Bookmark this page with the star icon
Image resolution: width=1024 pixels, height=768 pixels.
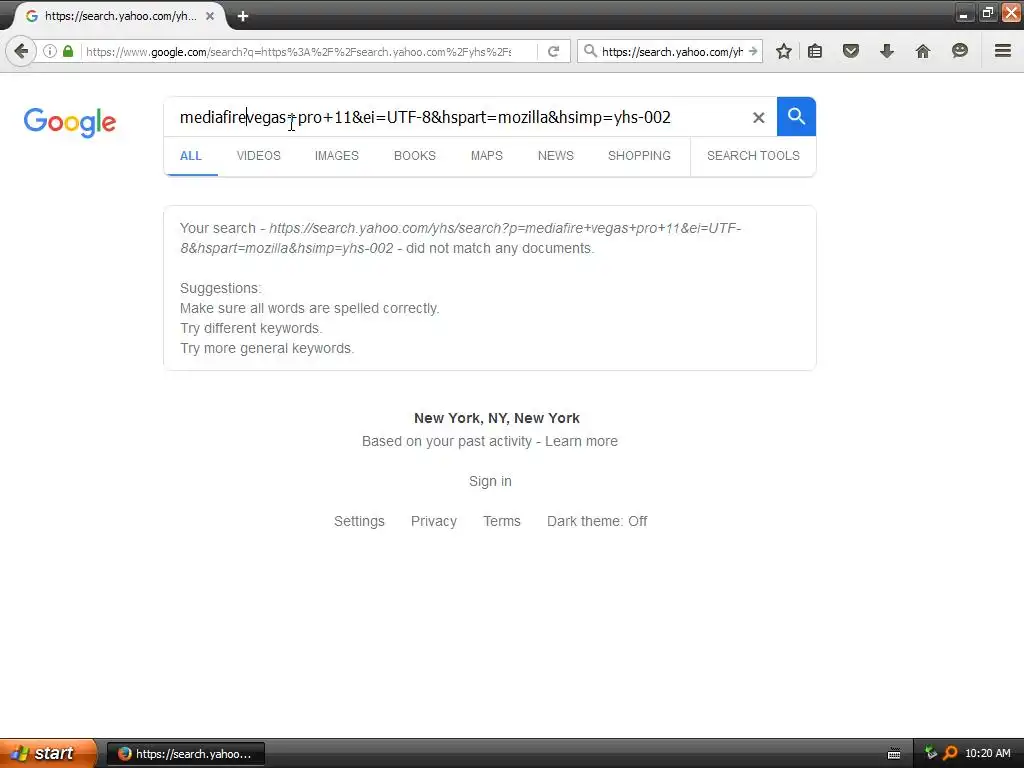(784, 51)
